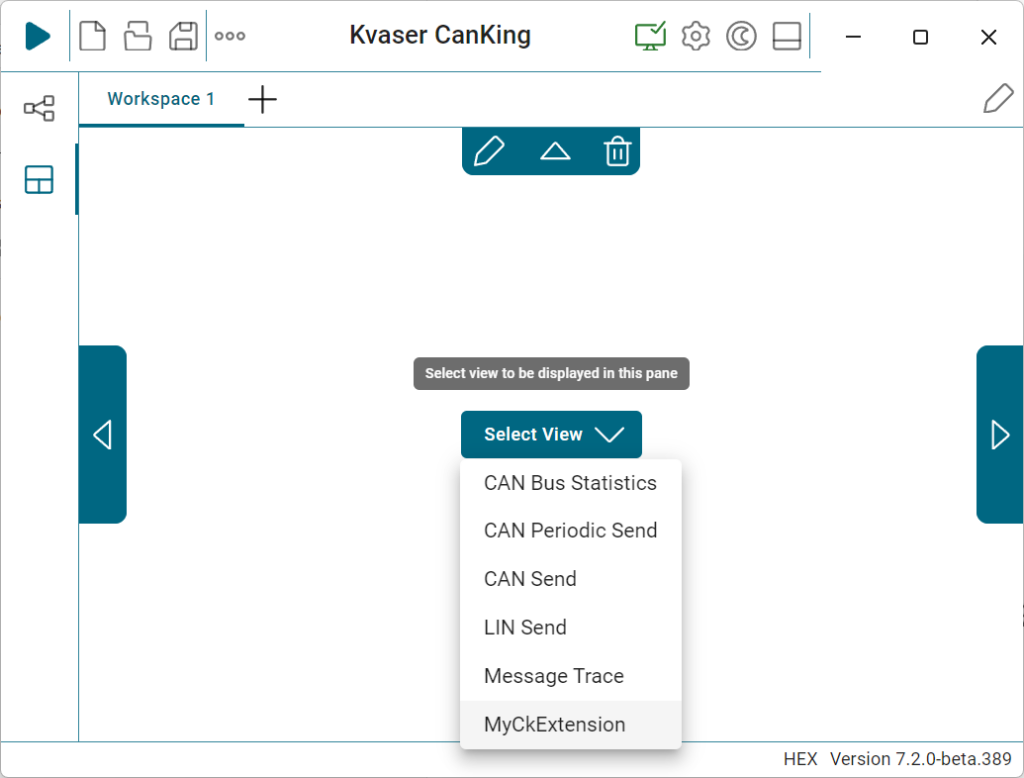Delete this pane using the trash icon

[617, 151]
